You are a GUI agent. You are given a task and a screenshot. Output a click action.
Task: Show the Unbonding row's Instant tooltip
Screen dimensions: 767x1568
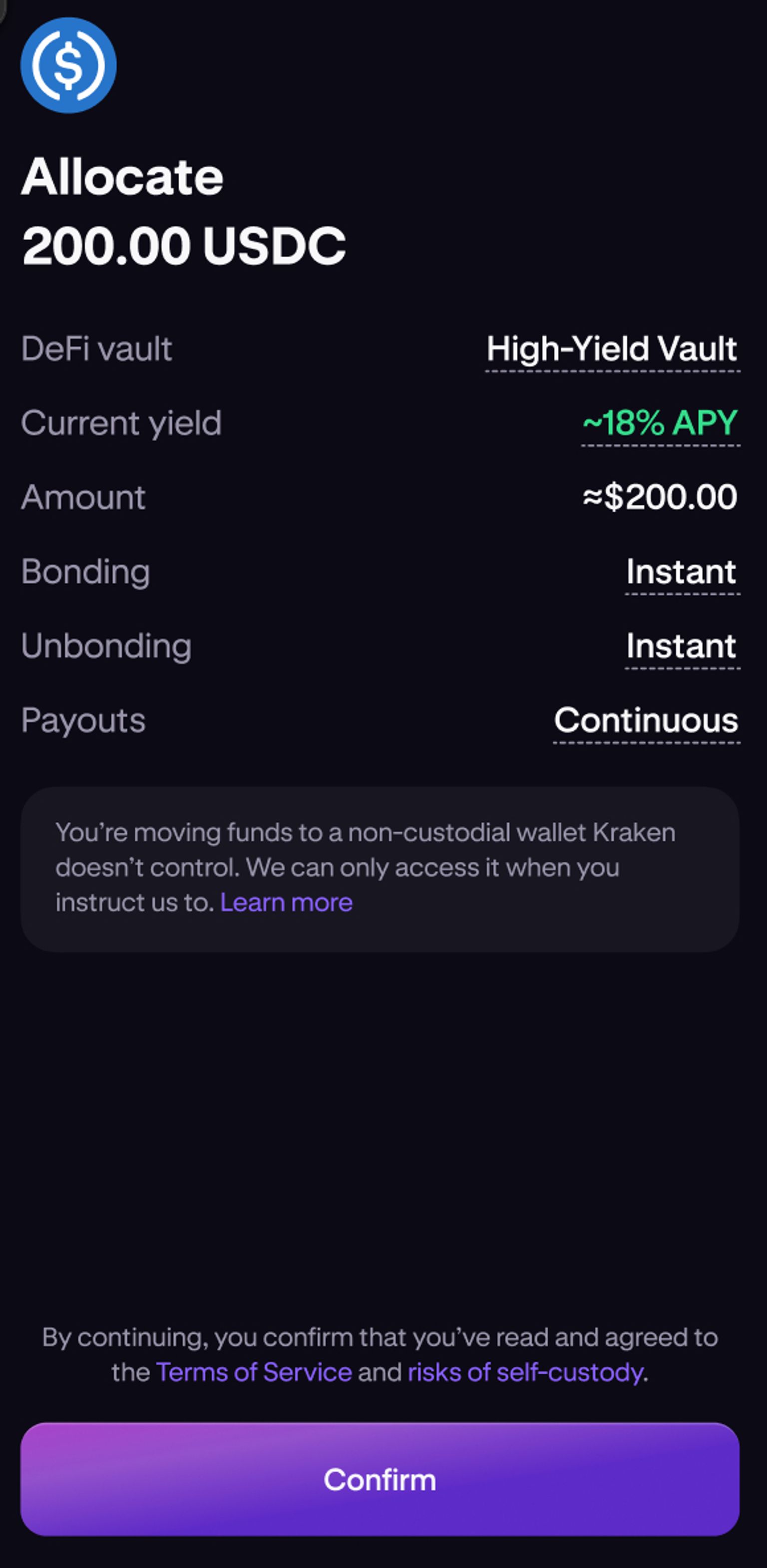(x=682, y=646)
